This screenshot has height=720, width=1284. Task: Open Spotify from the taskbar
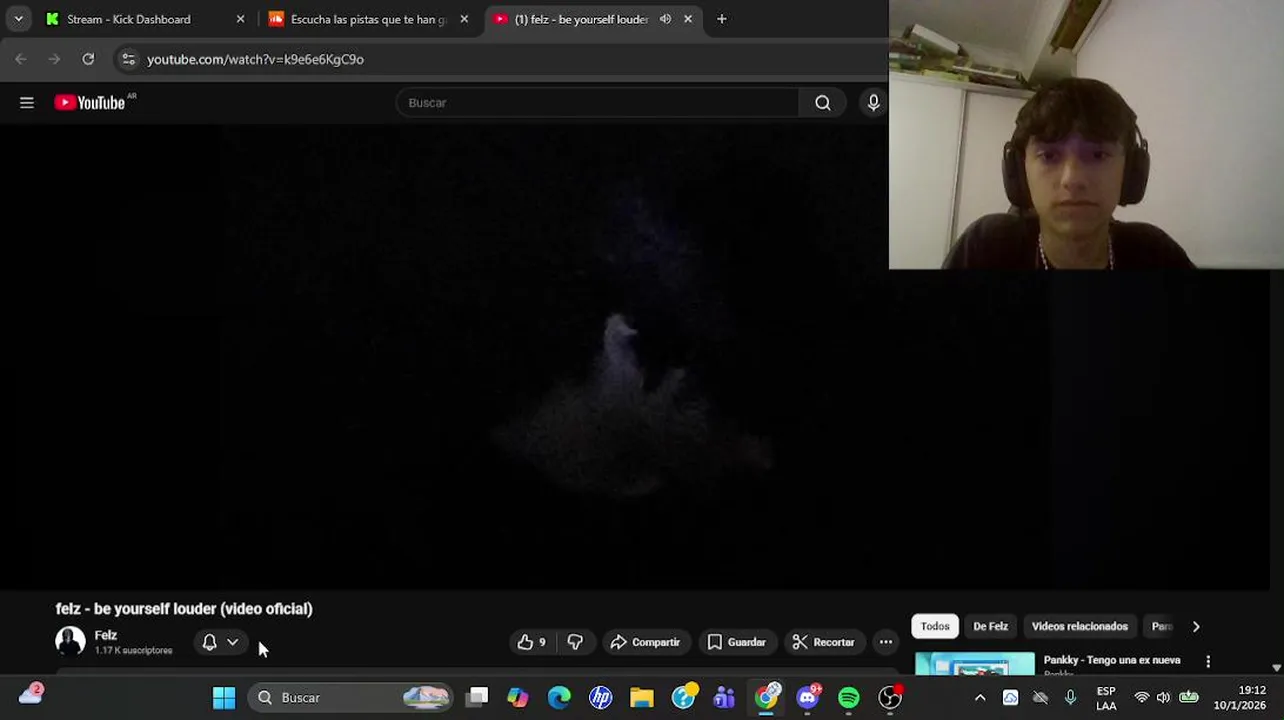point(848,697)
